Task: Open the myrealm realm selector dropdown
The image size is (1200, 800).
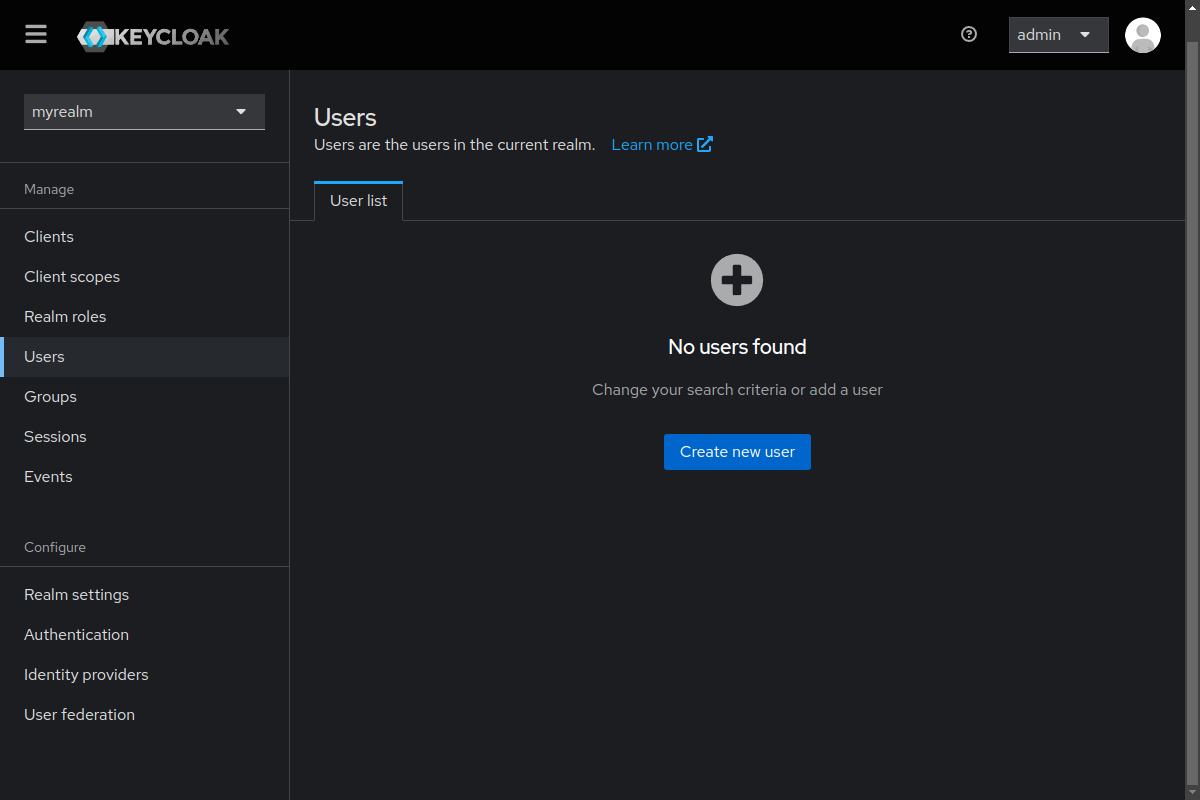Action: click(x=144, y=112)
